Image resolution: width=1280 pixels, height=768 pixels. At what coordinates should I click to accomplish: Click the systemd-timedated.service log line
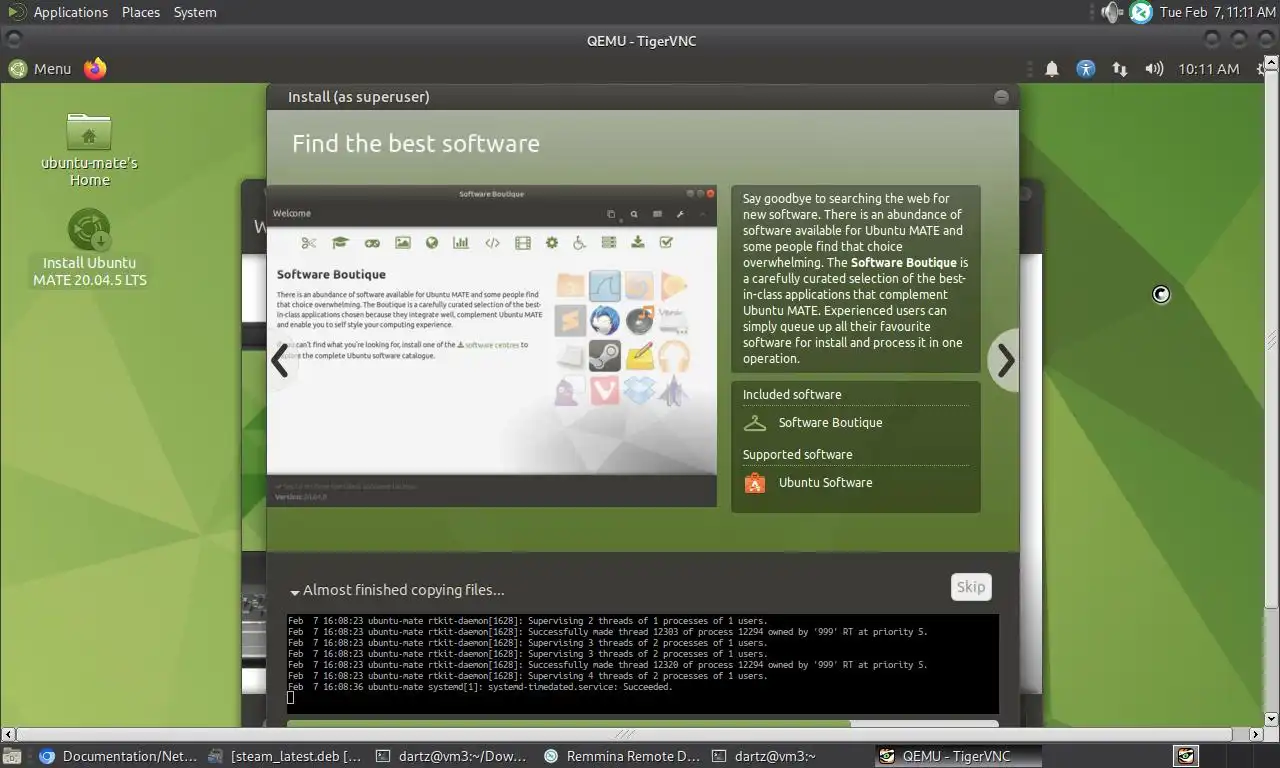480,687
